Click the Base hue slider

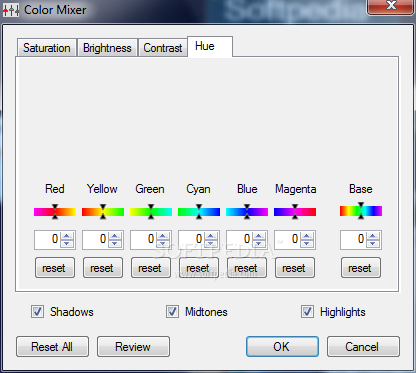pyautogui.click(x=361, y=211)
